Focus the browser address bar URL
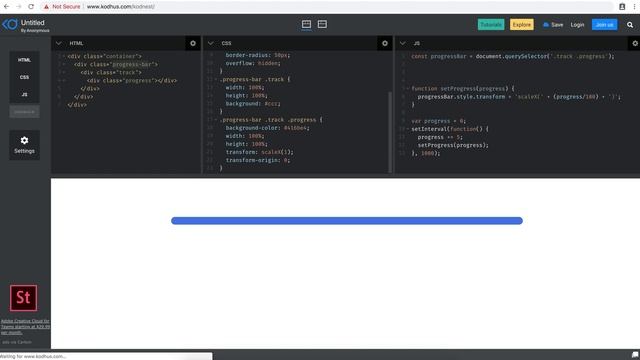 tap(121, 7)
